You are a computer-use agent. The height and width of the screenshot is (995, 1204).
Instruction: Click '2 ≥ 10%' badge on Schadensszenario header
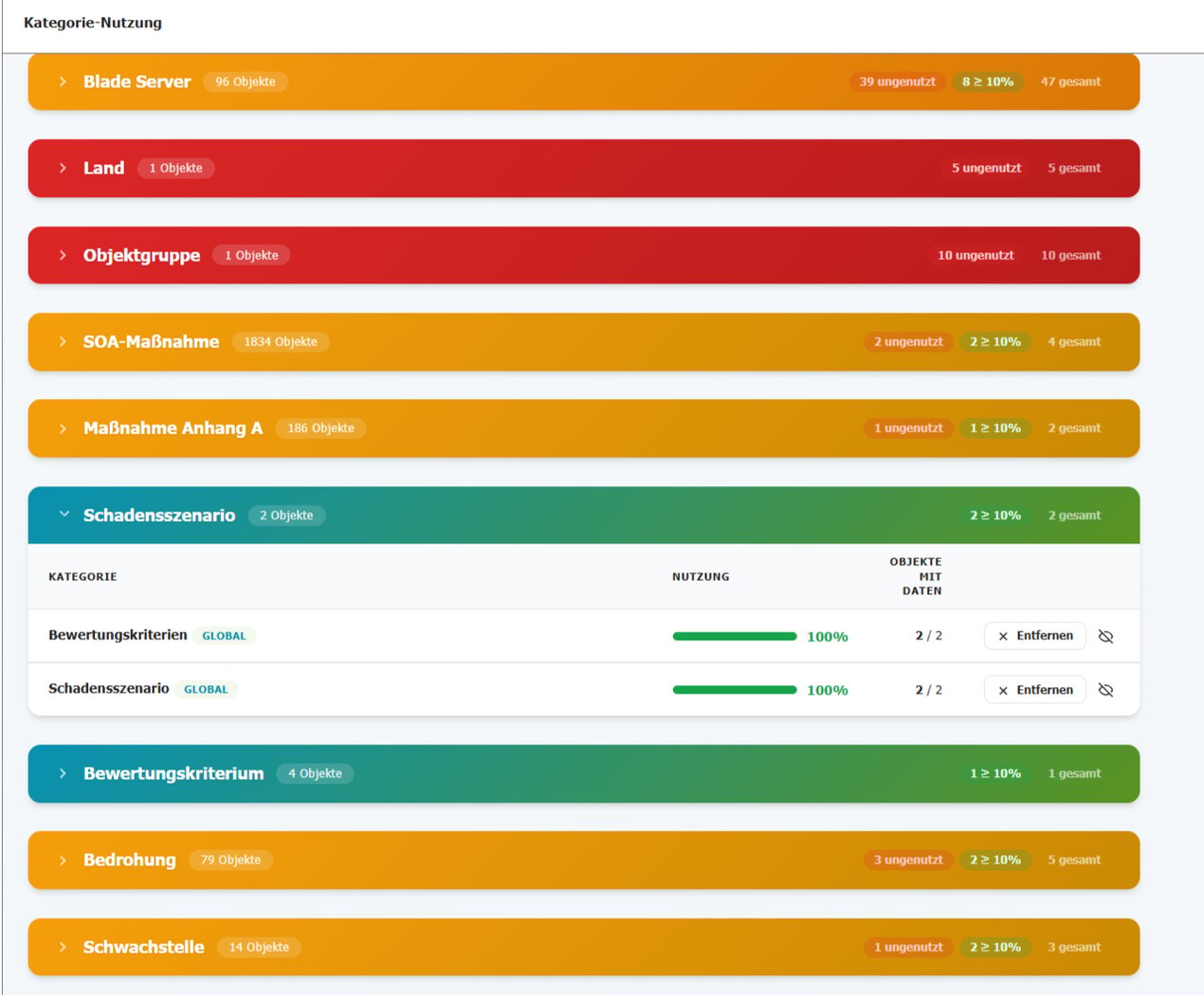coord(995,516)
